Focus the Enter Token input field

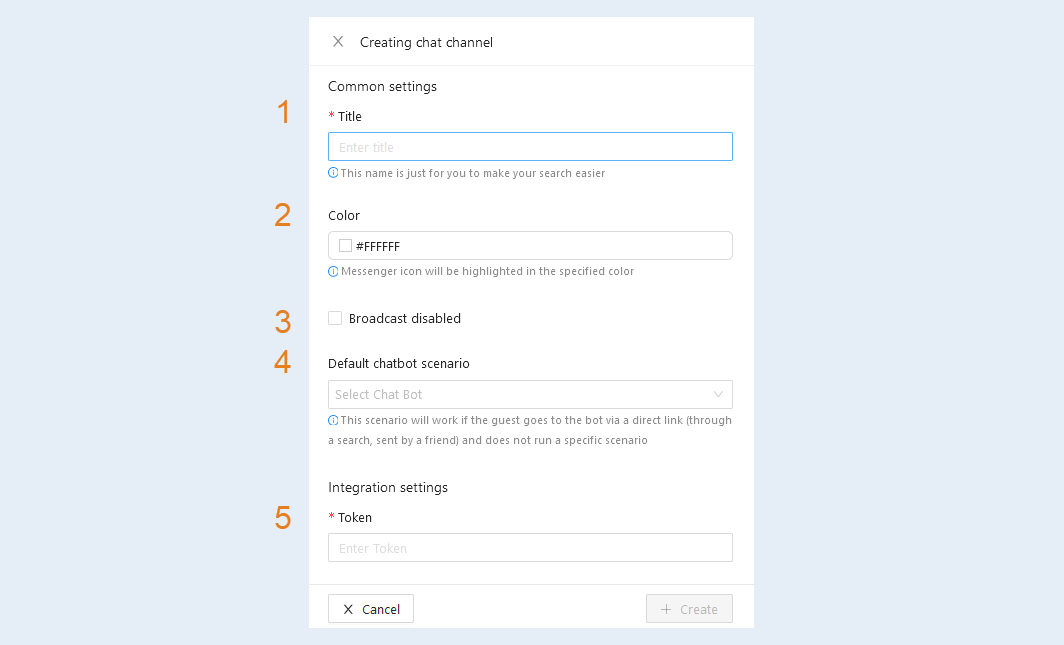[x=530, y=548]
